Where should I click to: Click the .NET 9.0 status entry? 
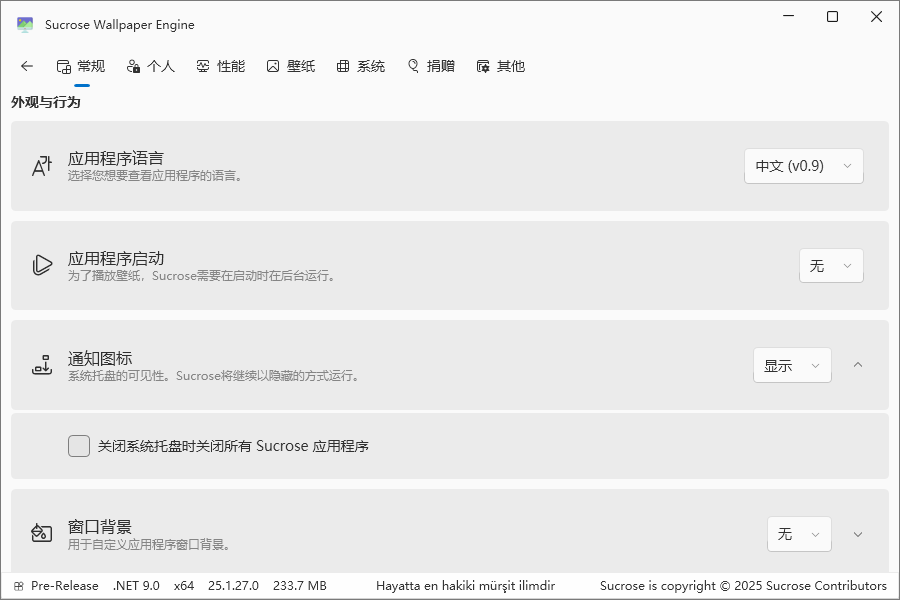[136, 586]
